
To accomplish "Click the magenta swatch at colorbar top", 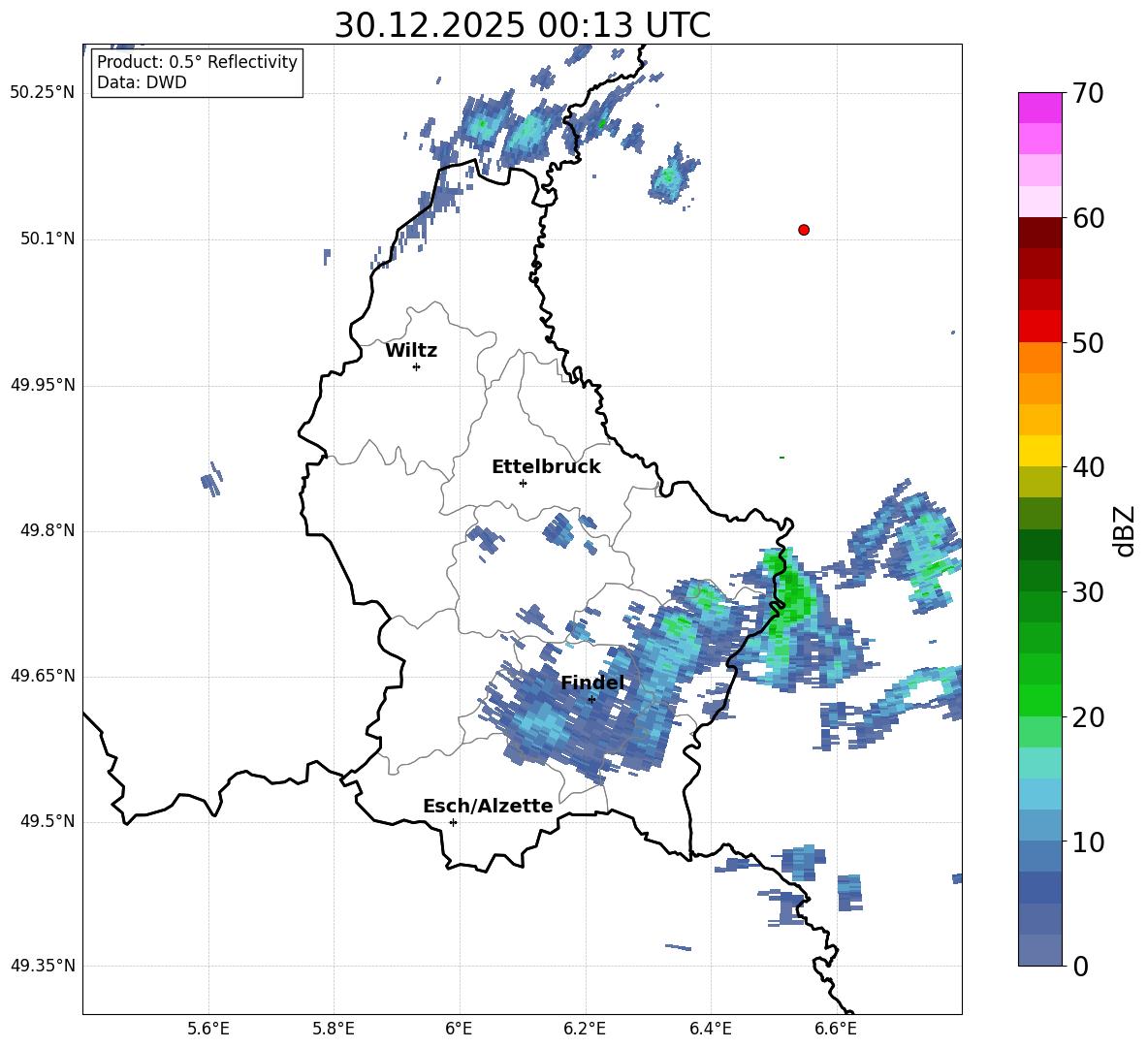I will pos(1039,108).
